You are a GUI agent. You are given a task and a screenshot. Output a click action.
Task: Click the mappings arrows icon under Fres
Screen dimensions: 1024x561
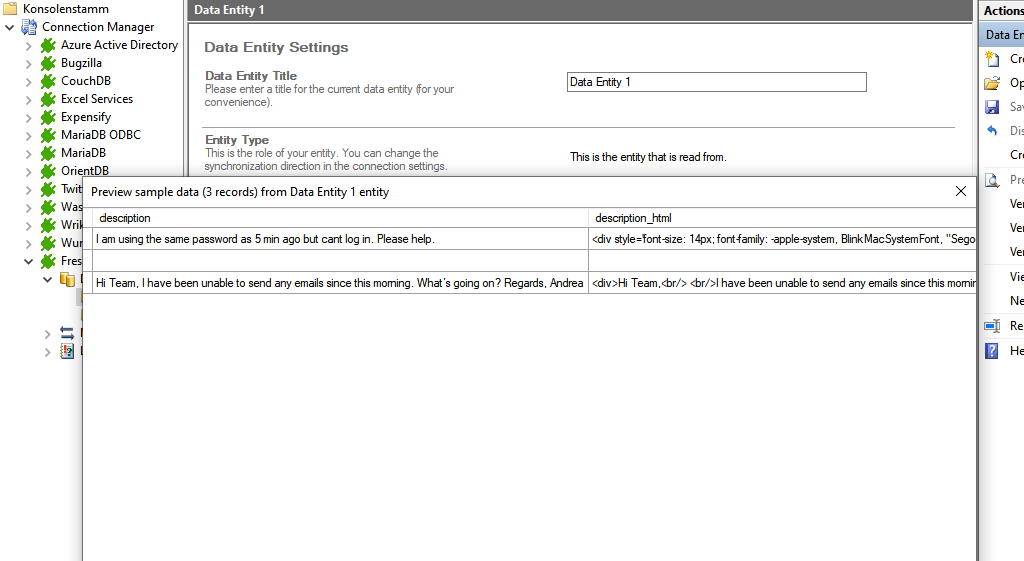tap(67, 333)
